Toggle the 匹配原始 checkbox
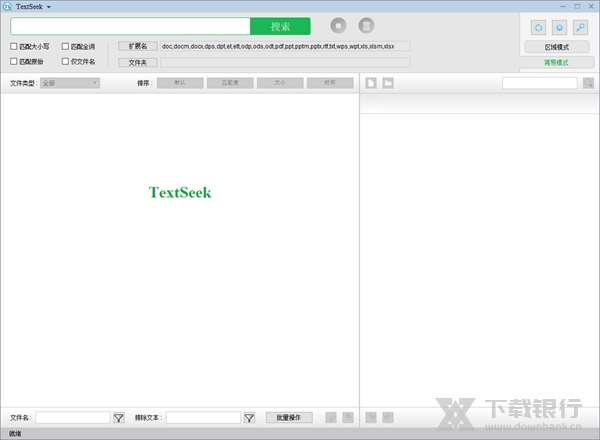Image resolution: width=600 pixels, height=440 pixels. [14, 61]
